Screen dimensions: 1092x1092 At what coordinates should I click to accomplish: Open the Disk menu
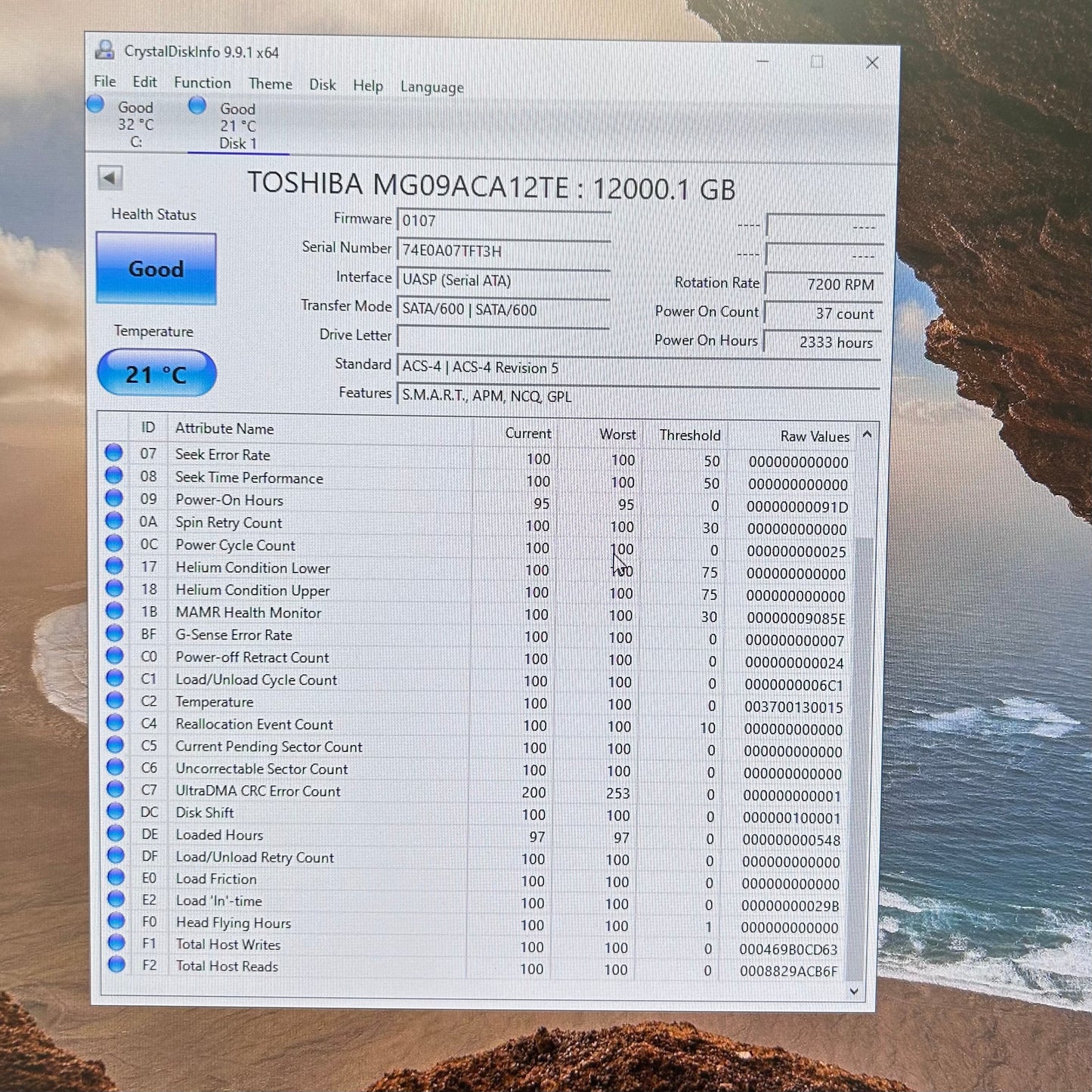[x=322, y=85]
